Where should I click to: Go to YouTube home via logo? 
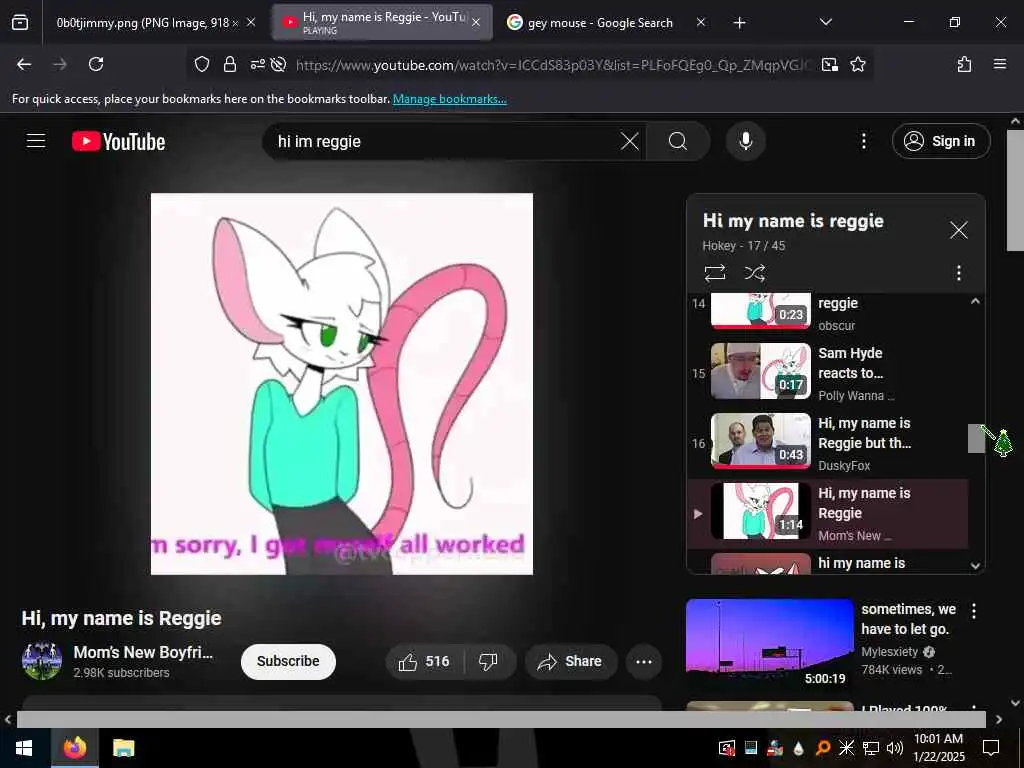(x=119, y=141)
